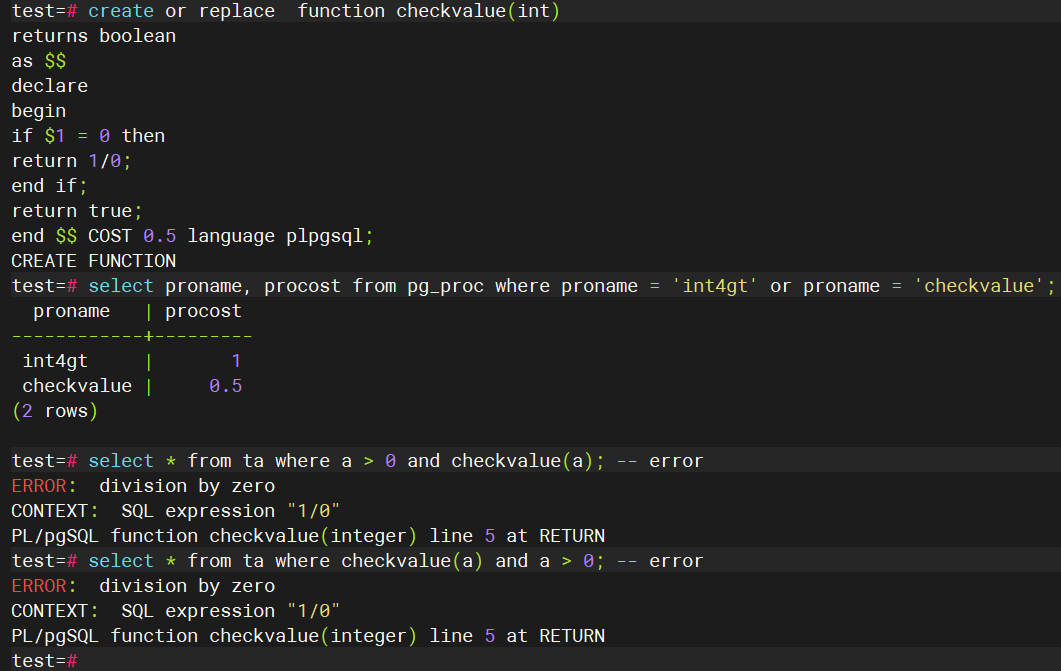Click 'pg_proc' in the select query
The width and height of the screenshot is (1061, 671).
pyautogui.click(x=445, y=286)
